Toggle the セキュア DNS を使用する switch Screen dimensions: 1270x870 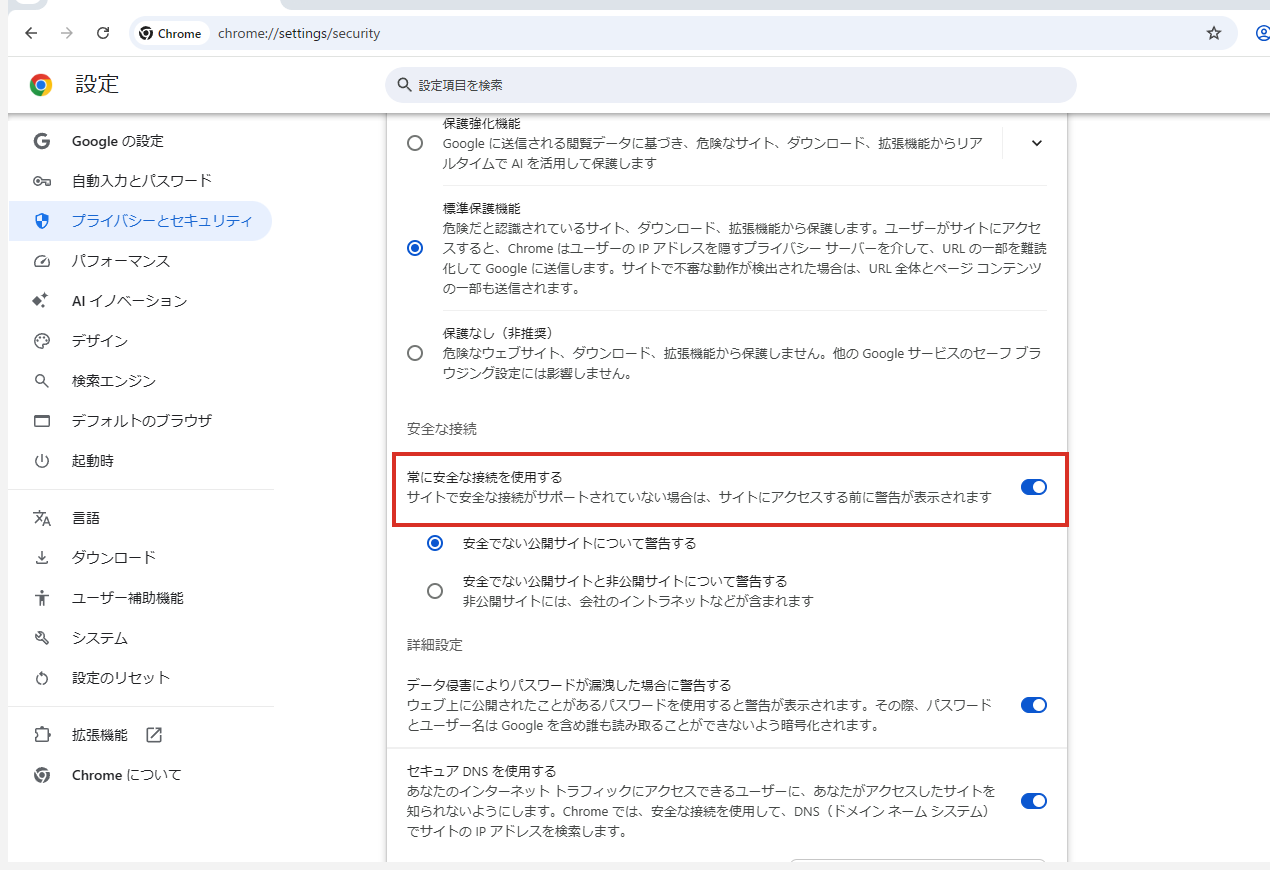click(1033, 801)
